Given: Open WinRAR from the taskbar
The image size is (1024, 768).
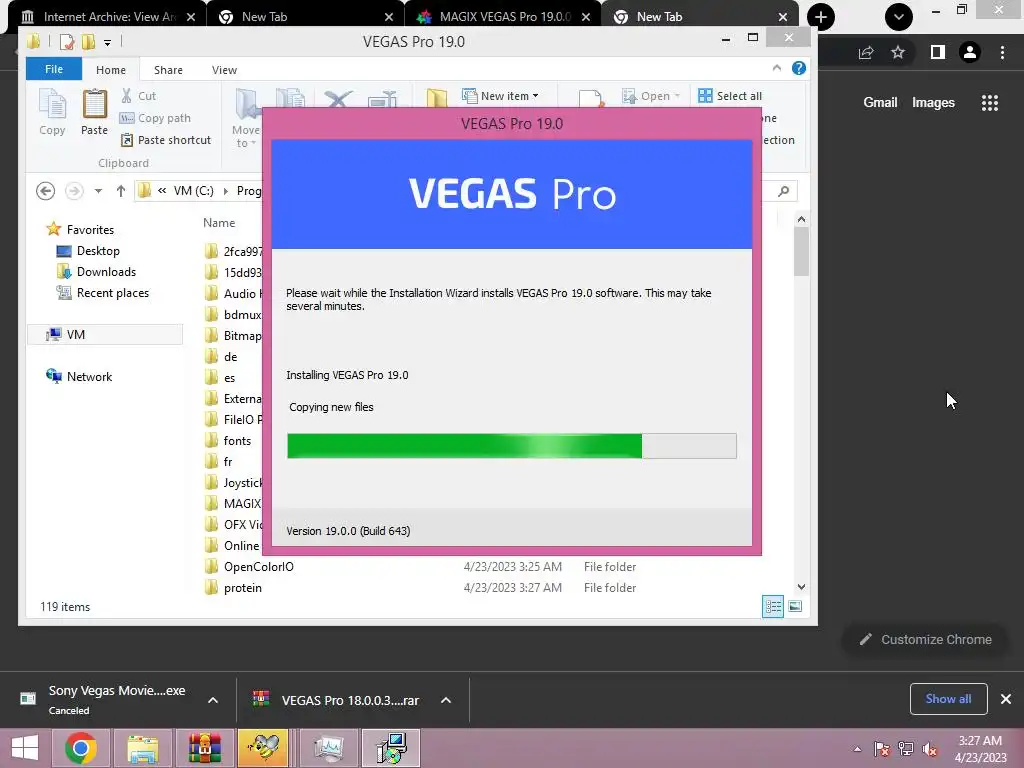Looking at the screenshot, I should coord(204,748).
